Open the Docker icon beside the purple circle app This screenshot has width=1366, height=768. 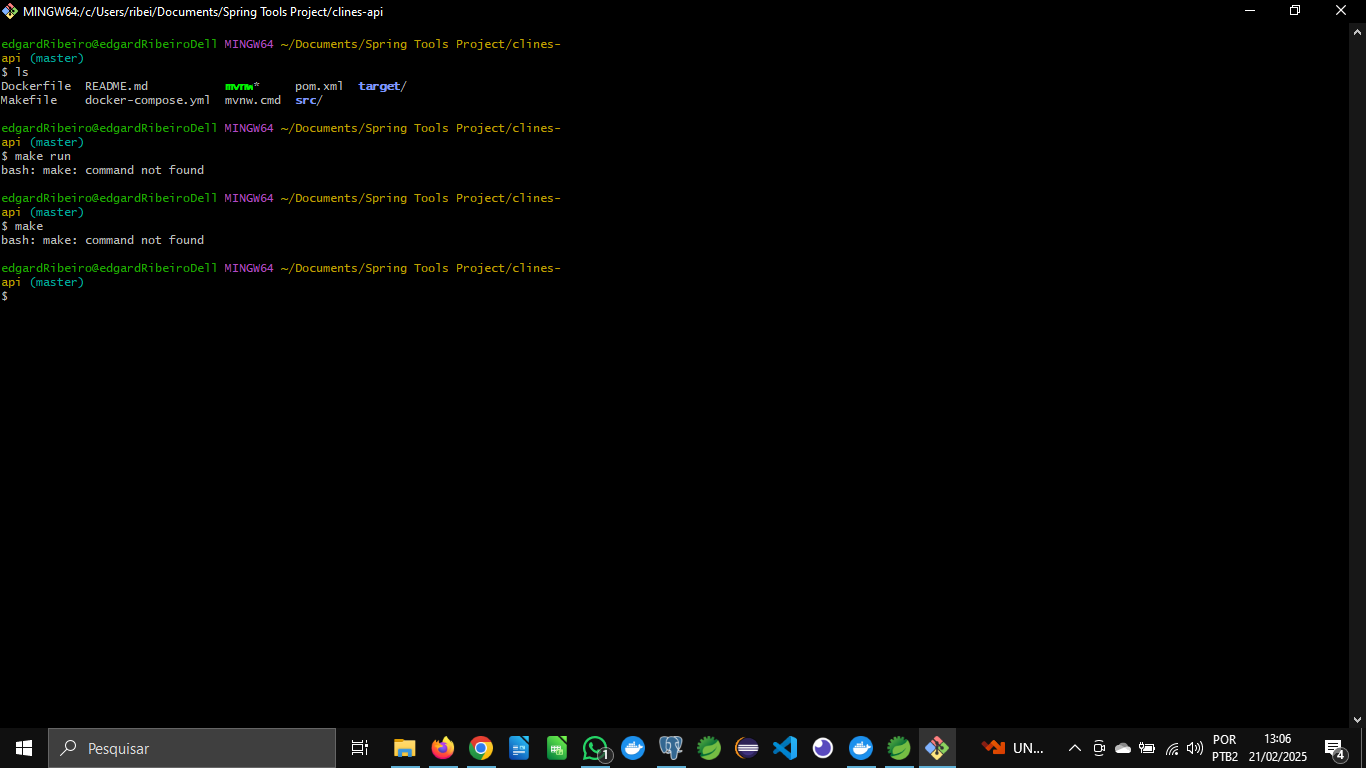coord(861,748)
